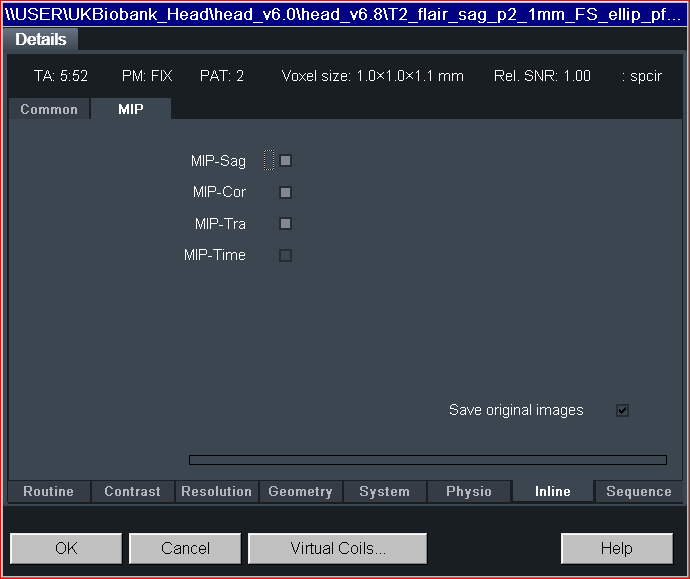Image resolution: width=690 pixels, height=579 pixels.
Task: Enable the MIP-Time checkbox
Action: pyautogui.click(x=285, y=255)
